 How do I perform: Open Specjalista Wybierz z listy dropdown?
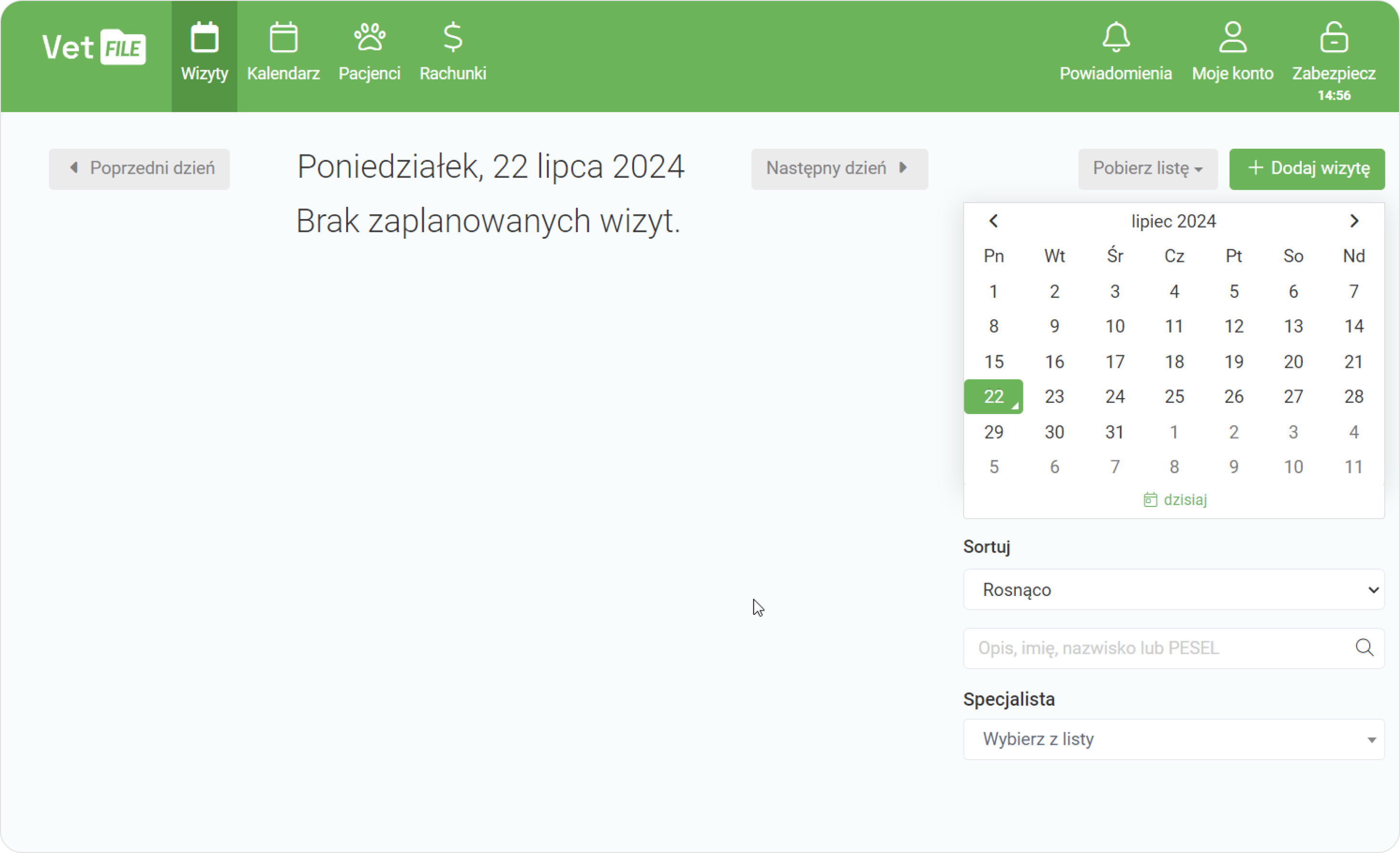coord(1174,739)
